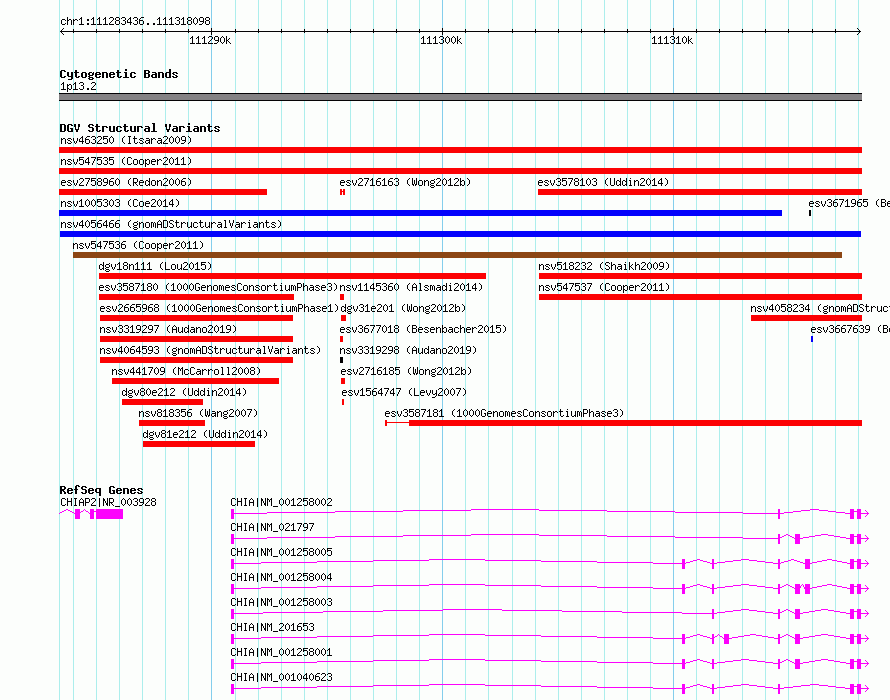The width and height of the screenshot is (890, 700).
Task: Click the red bar under nsv441709
Action: (195, 381)
